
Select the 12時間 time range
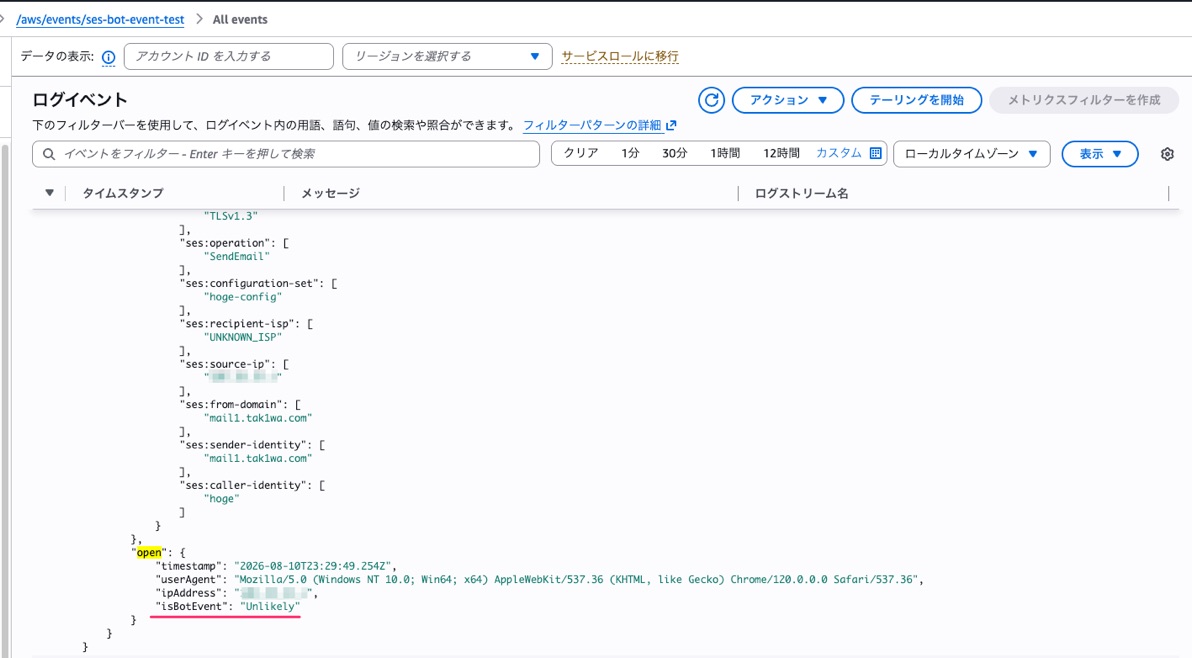click(x=781, y=153)
